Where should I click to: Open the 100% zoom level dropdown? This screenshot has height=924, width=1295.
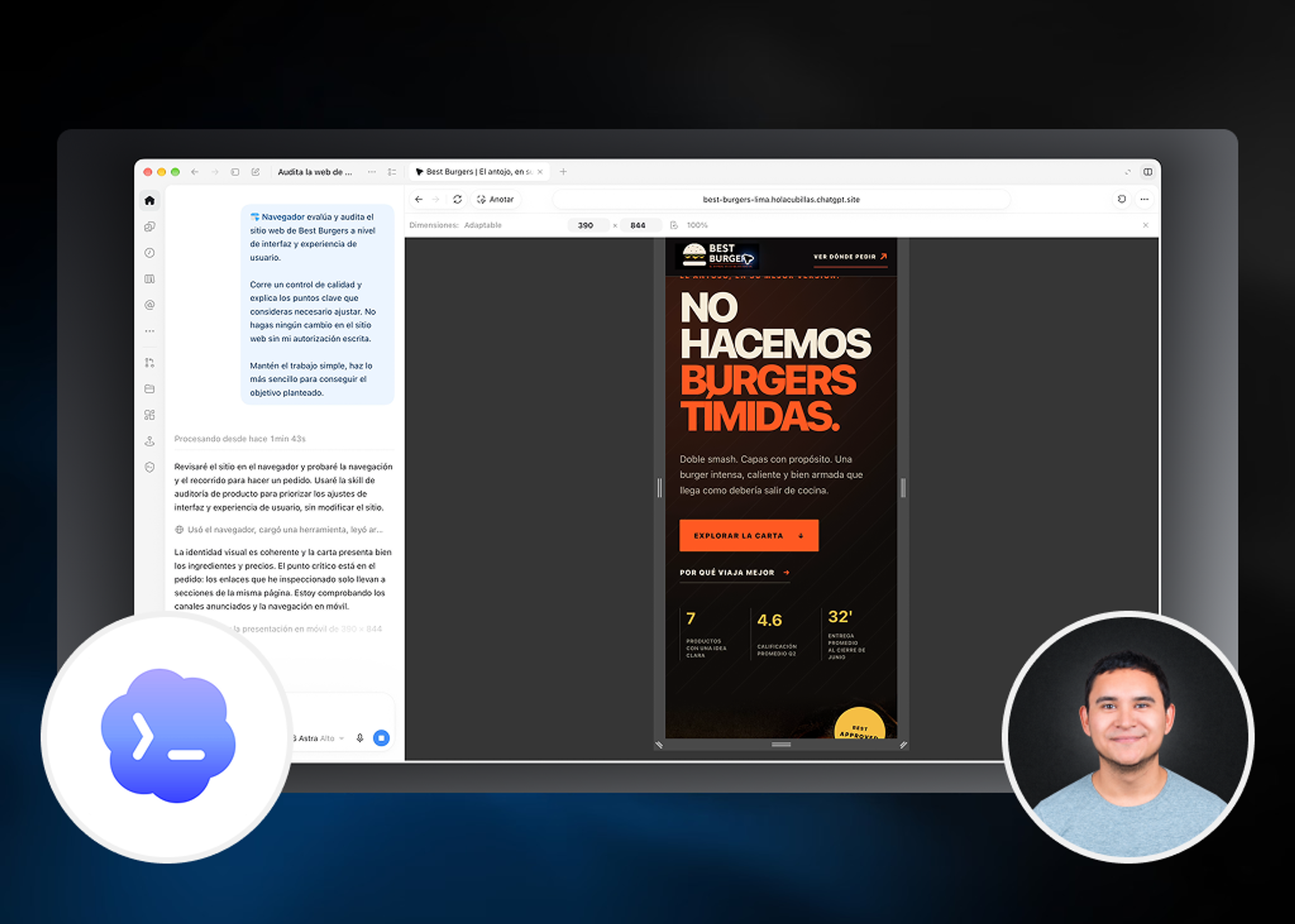click(x=697, y=225)
